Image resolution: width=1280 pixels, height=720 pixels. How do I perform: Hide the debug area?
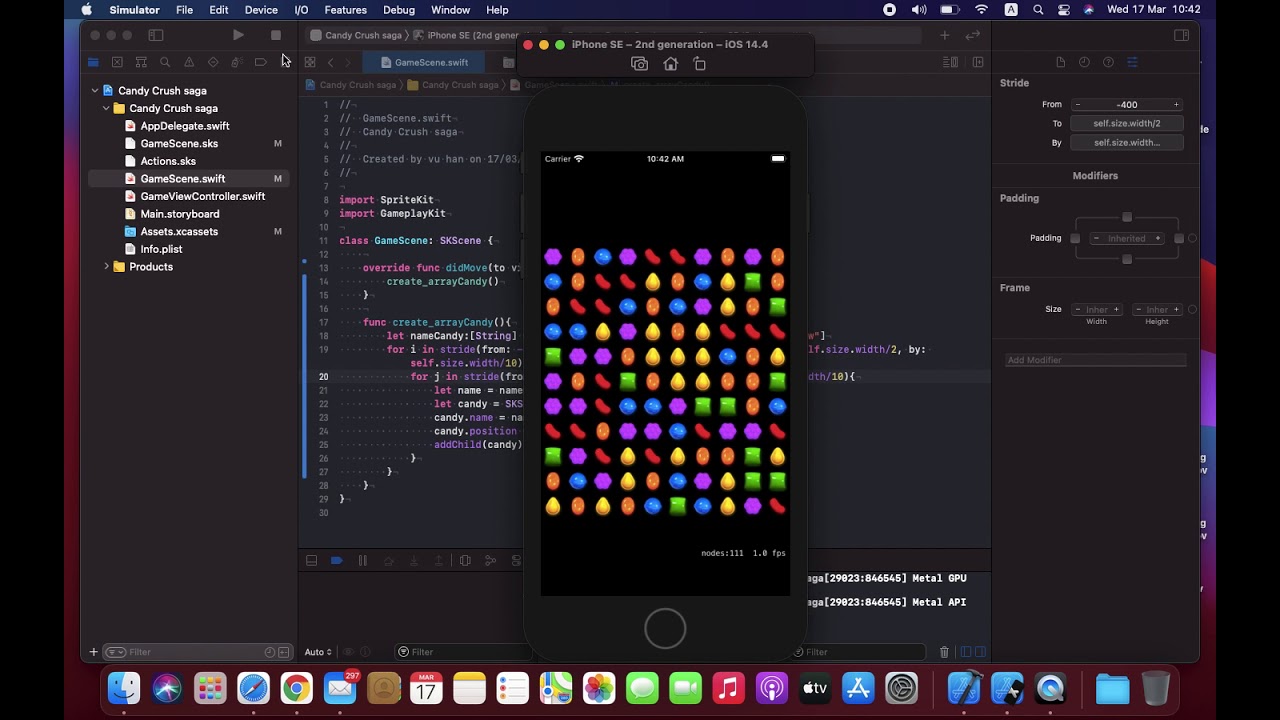[x=311, y=561]
